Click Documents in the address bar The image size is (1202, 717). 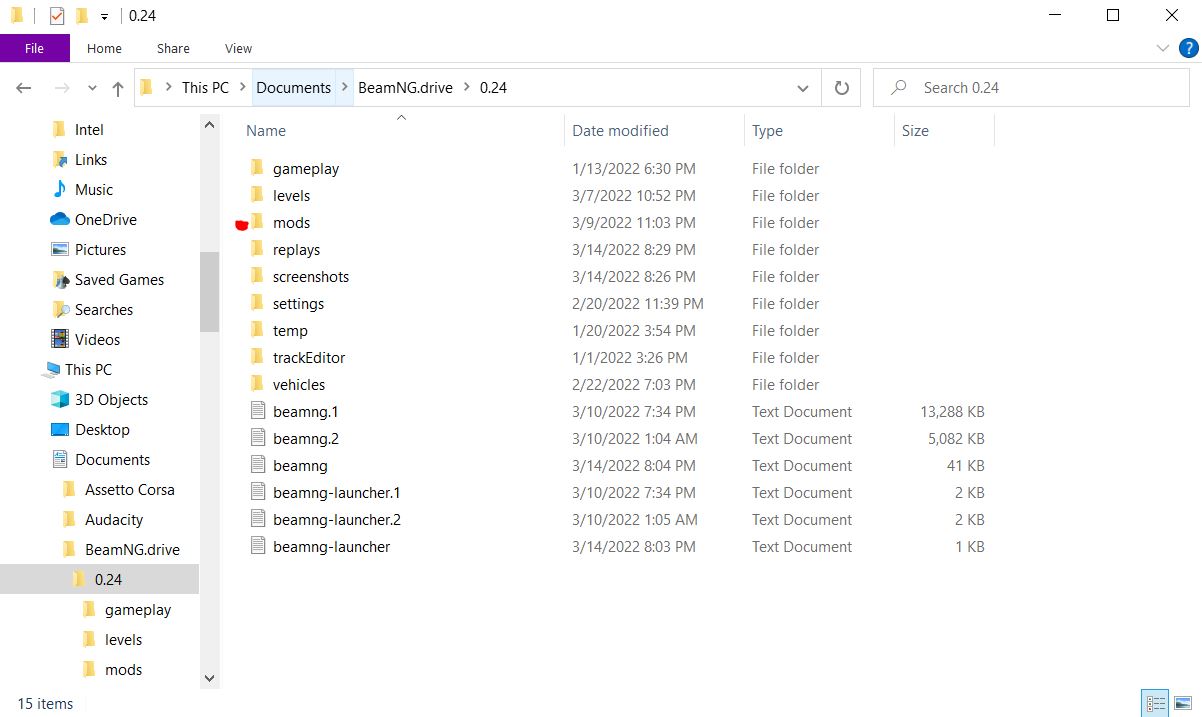[293, 88]
